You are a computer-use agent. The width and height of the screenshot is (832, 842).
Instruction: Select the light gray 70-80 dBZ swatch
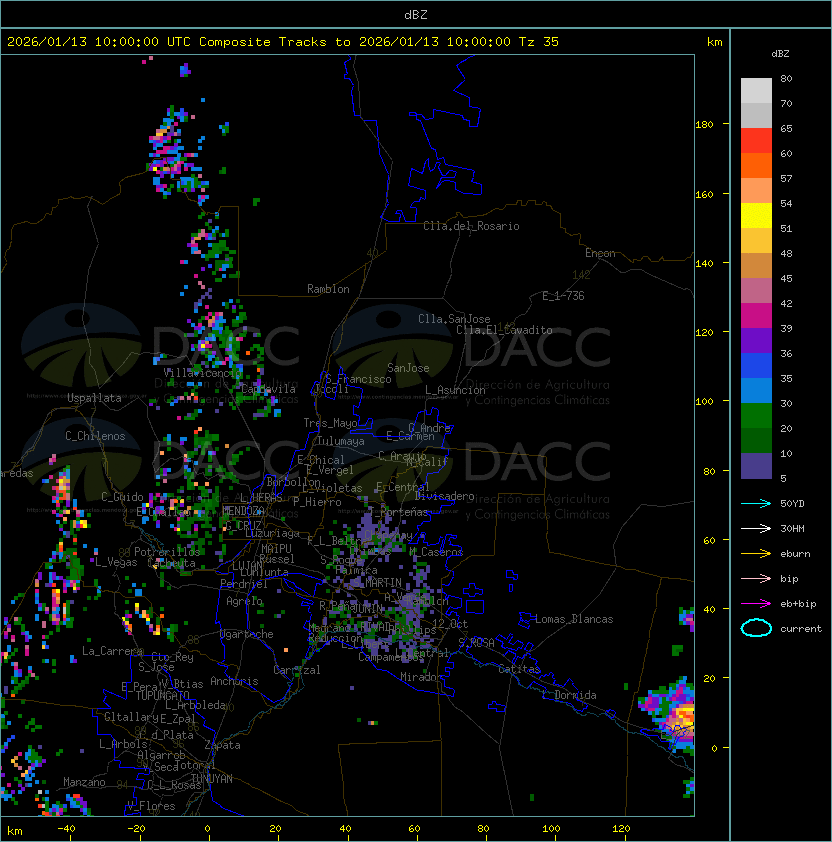click(x=756, y=91)
